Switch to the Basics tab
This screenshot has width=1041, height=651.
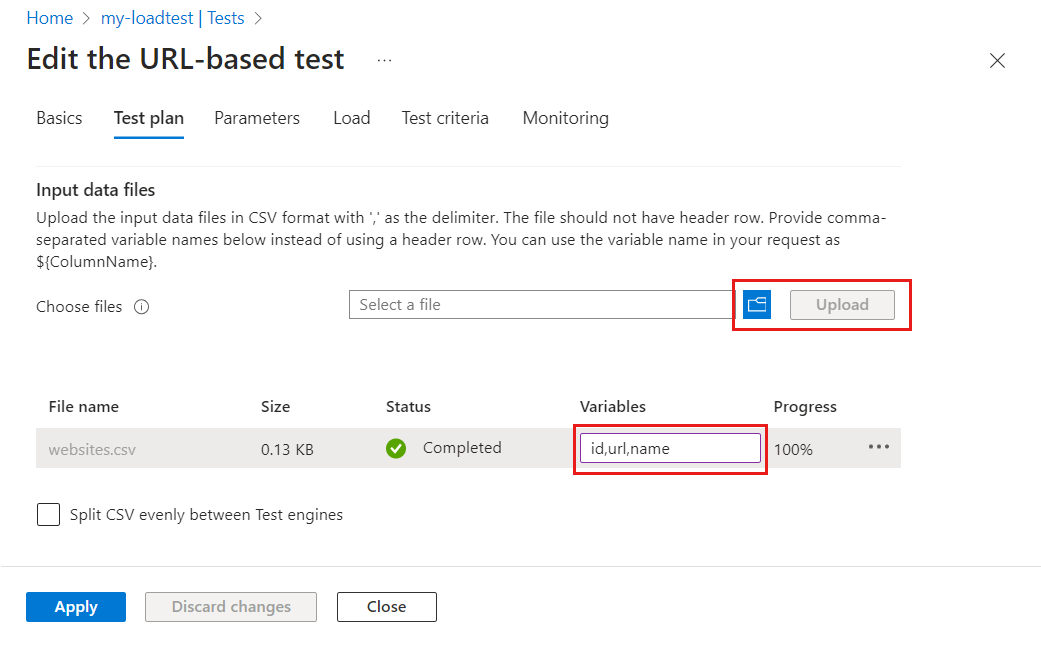click(59, 118)
